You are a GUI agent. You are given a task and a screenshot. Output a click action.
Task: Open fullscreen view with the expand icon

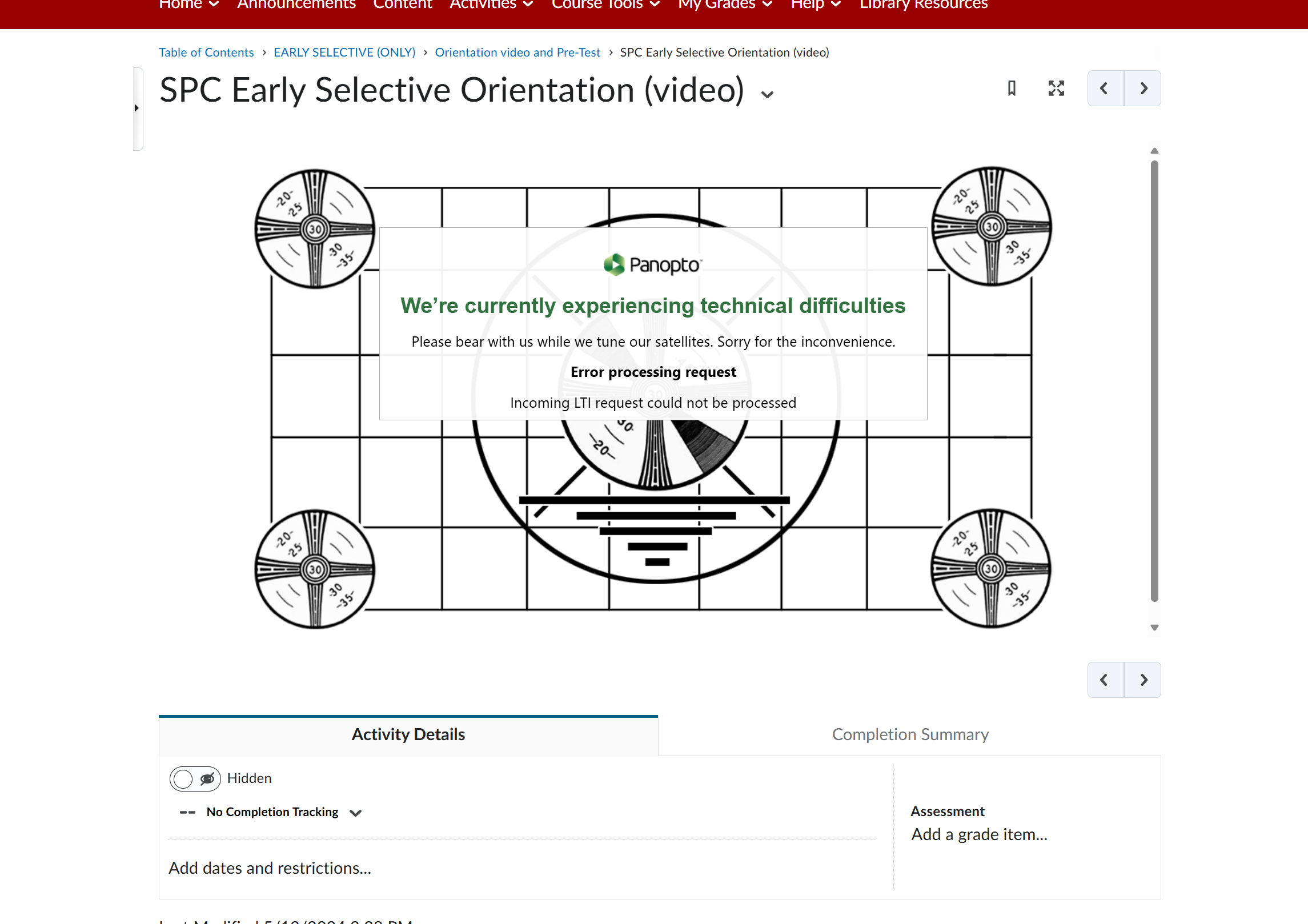pos(1056,89)
